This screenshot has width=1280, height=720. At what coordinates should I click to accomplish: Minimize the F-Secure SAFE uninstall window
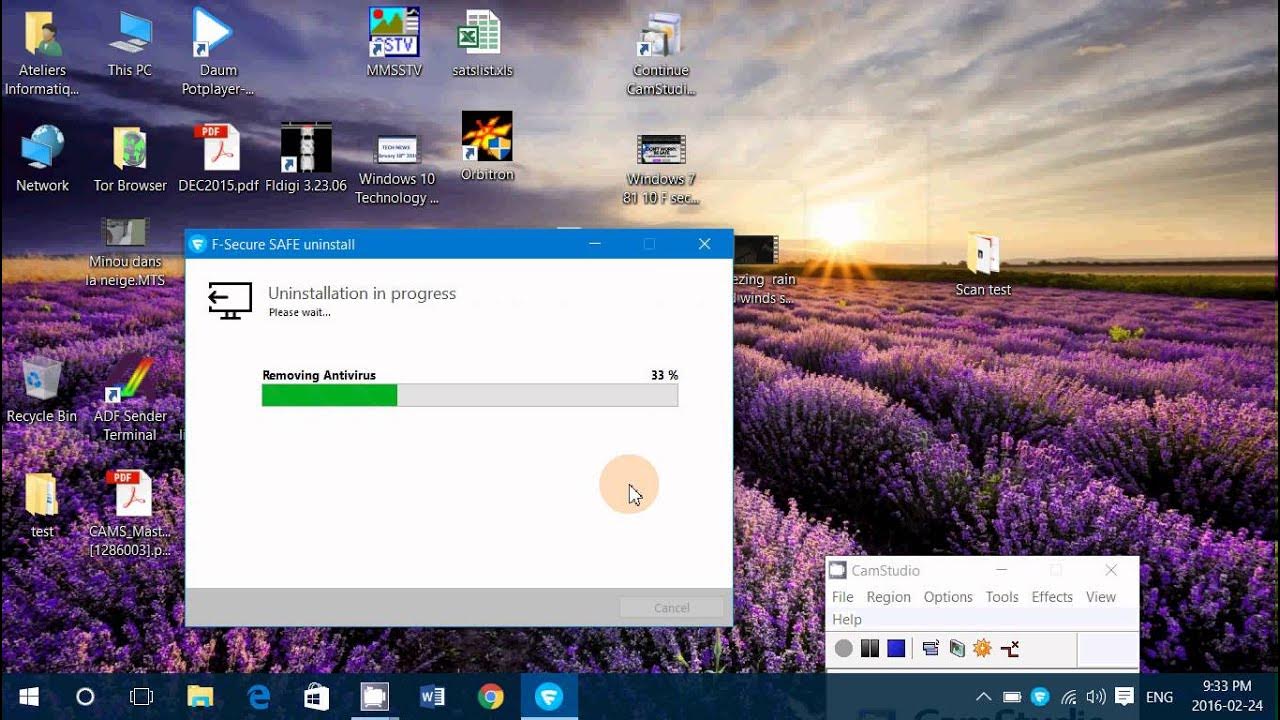[x=595, y=244]
